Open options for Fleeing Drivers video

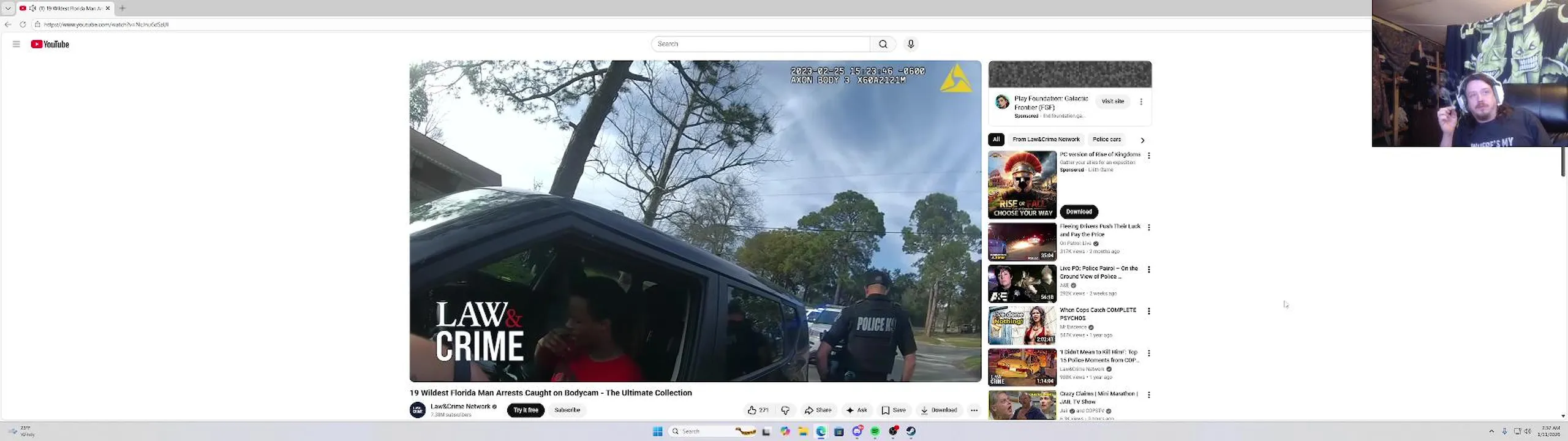pos(1148,227)
